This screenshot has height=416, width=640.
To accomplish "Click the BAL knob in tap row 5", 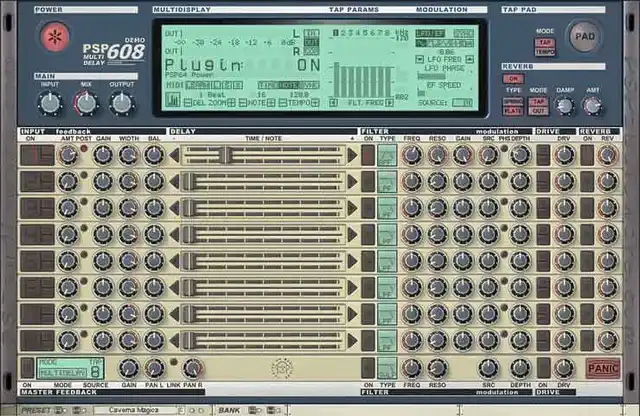I will point(154,261).
